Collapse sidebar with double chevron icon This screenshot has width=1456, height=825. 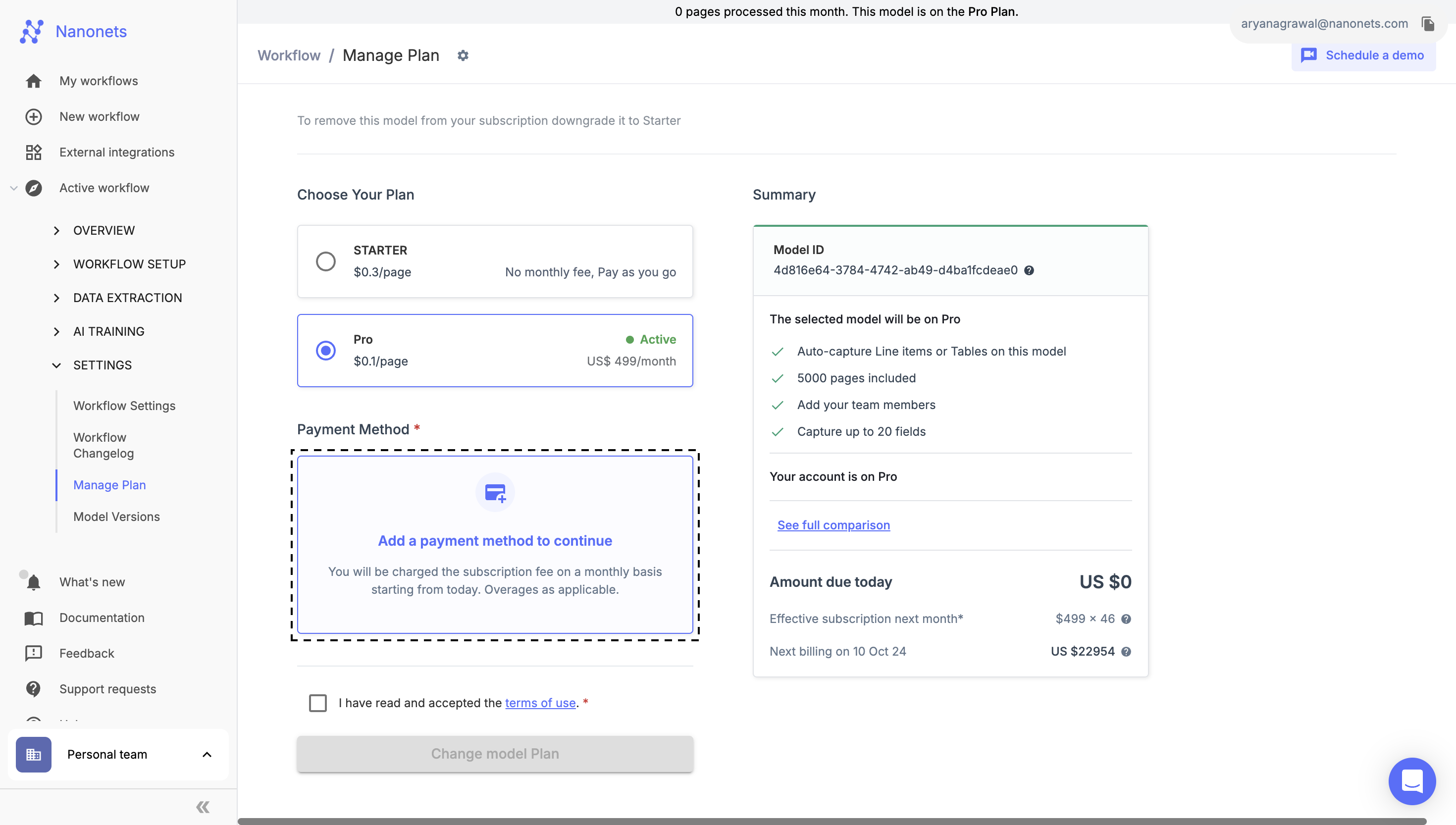203,808
